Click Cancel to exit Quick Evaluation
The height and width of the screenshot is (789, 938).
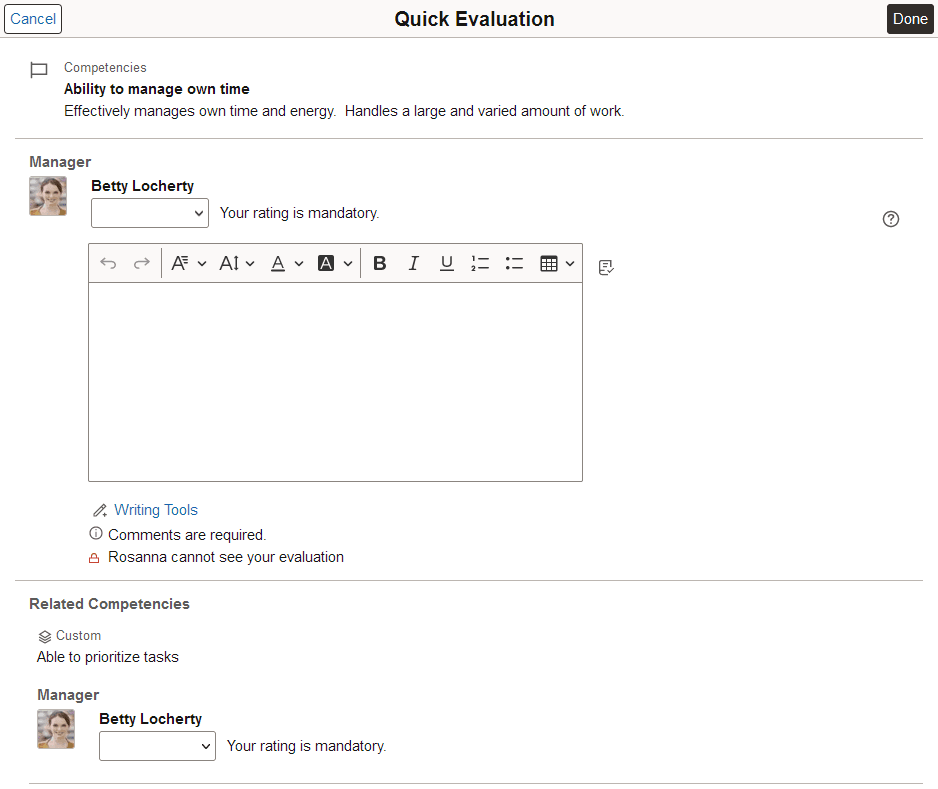pos(32,18)
